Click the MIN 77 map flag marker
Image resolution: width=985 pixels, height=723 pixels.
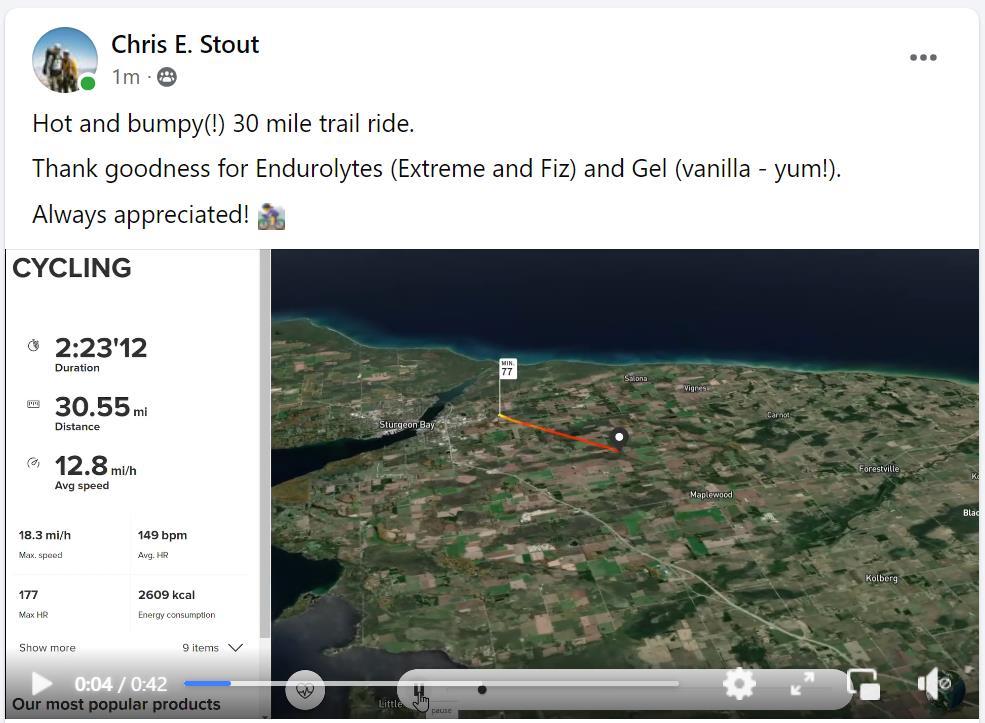(508, 368)
